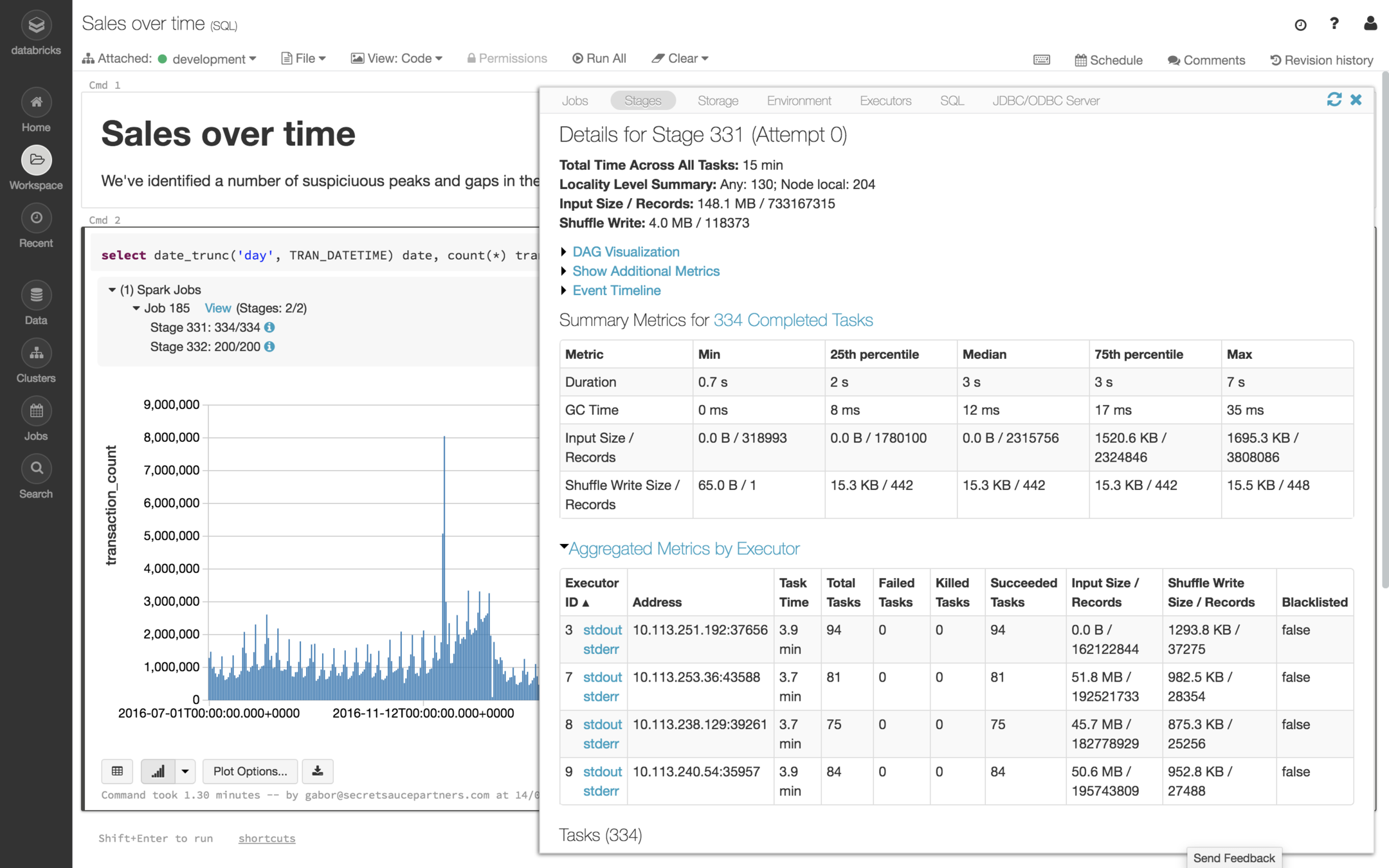This screenshot has width=1389, height=868.
Task: Open the Clusters sidebar icon
Action: [36, 354]
